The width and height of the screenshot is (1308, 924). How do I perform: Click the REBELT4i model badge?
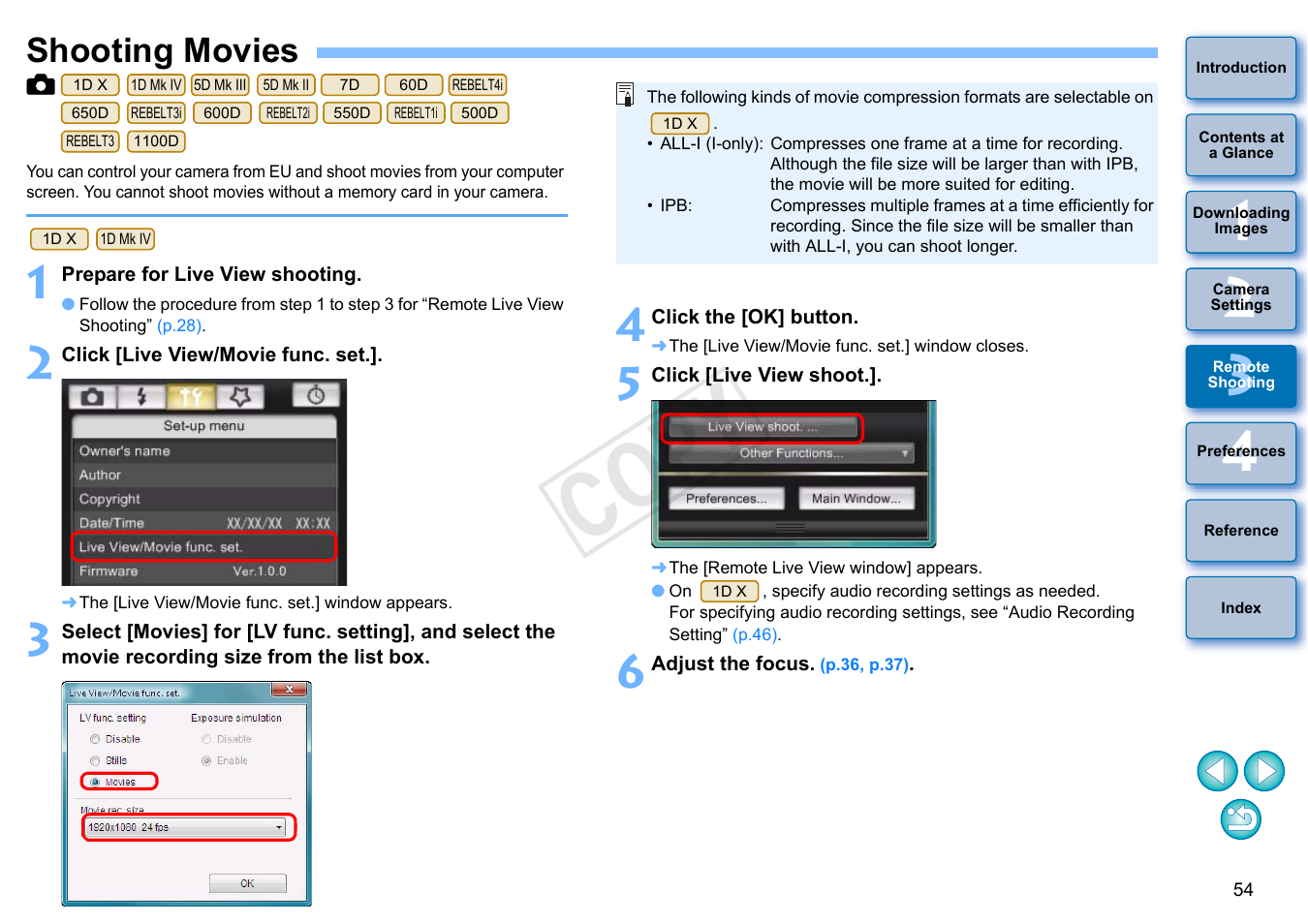(478, 85)
